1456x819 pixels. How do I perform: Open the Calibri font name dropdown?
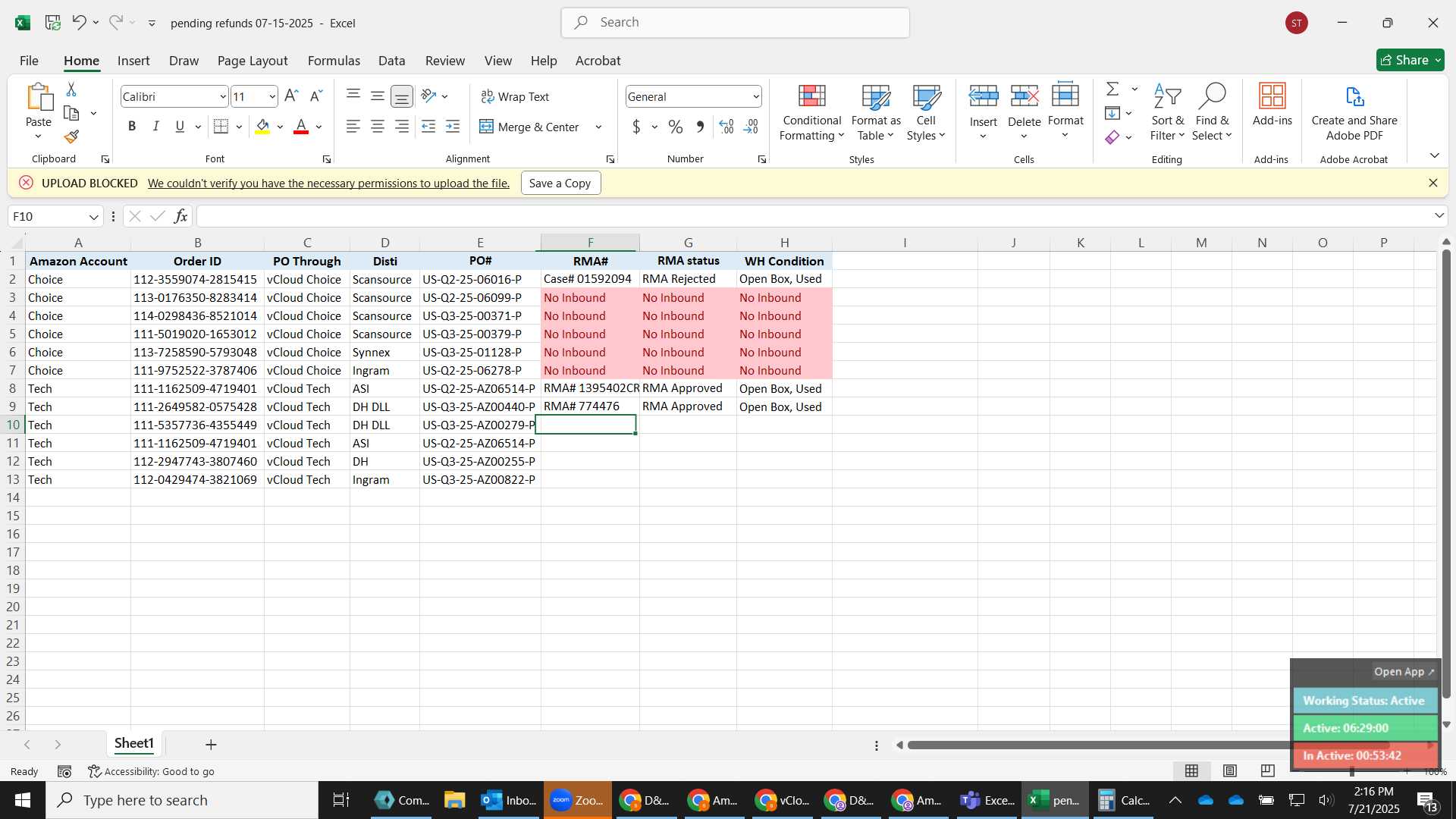tap(223, 96)
